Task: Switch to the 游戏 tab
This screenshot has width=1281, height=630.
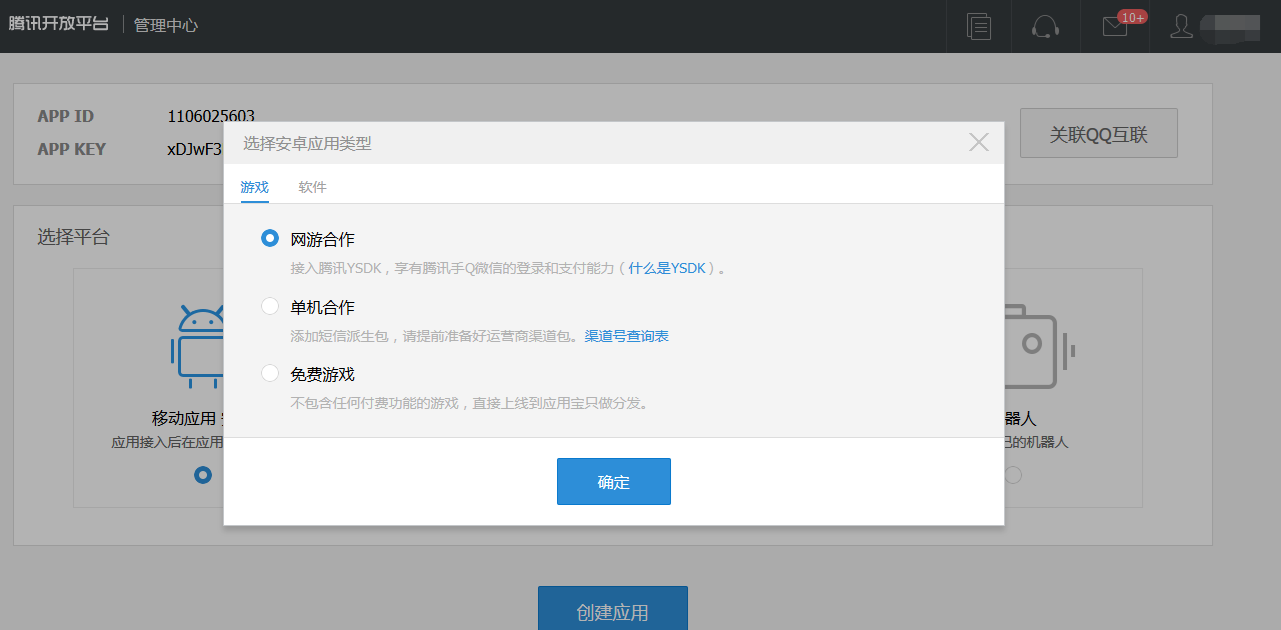Action: tap(254, 187)
